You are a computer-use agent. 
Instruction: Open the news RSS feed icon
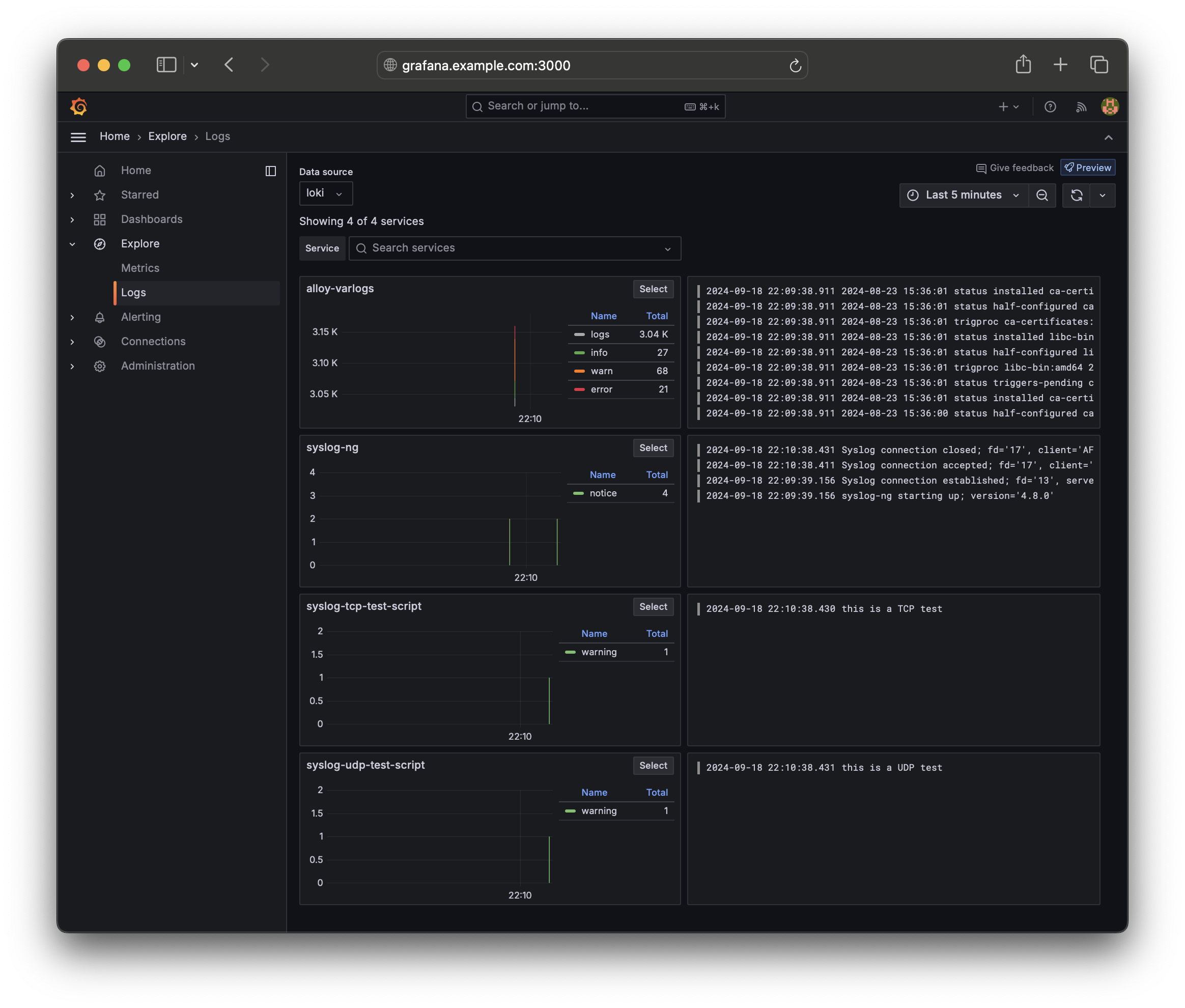point(1081,107)
